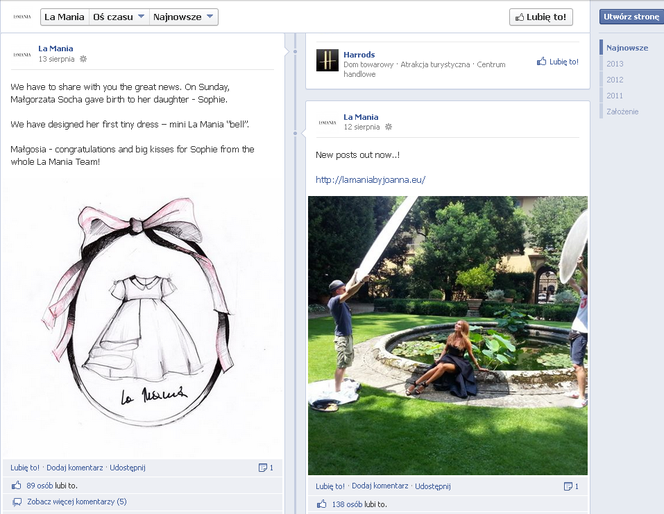664x514 pixels.
Task: Open the garden photoshoot photo
Action: pos(448,335)
